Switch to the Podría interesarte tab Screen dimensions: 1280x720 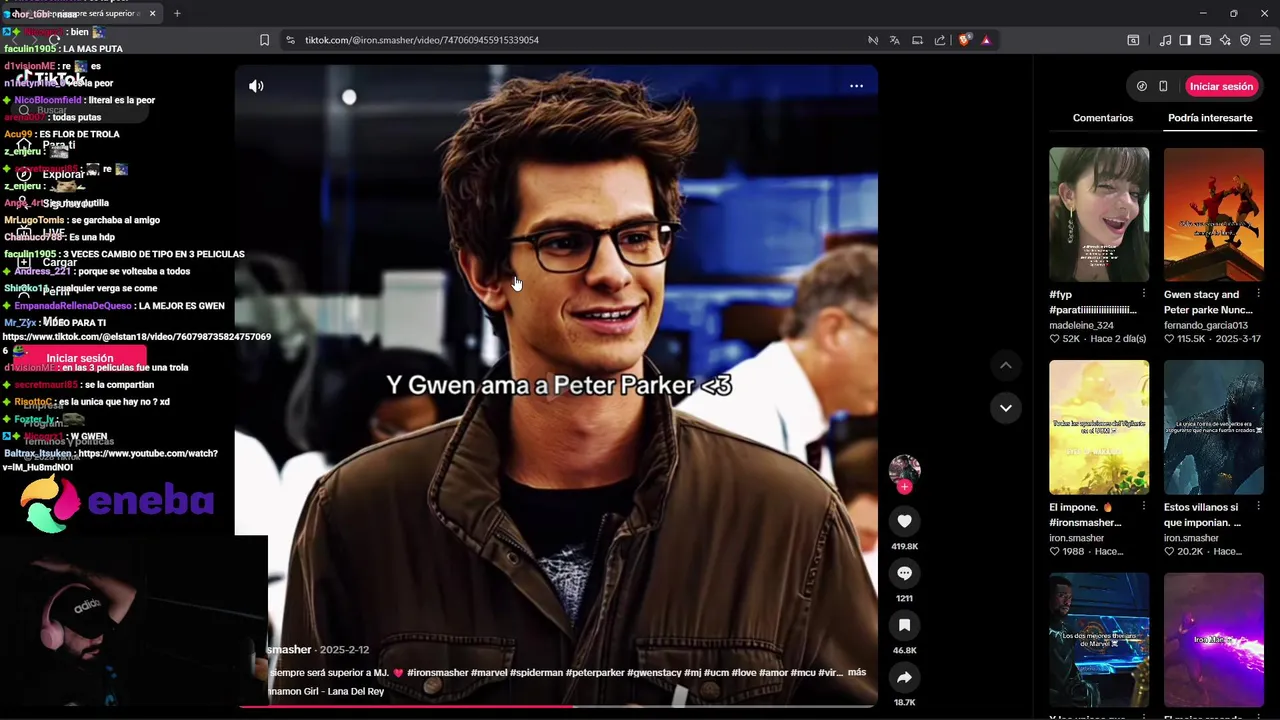pos(1210,118)
